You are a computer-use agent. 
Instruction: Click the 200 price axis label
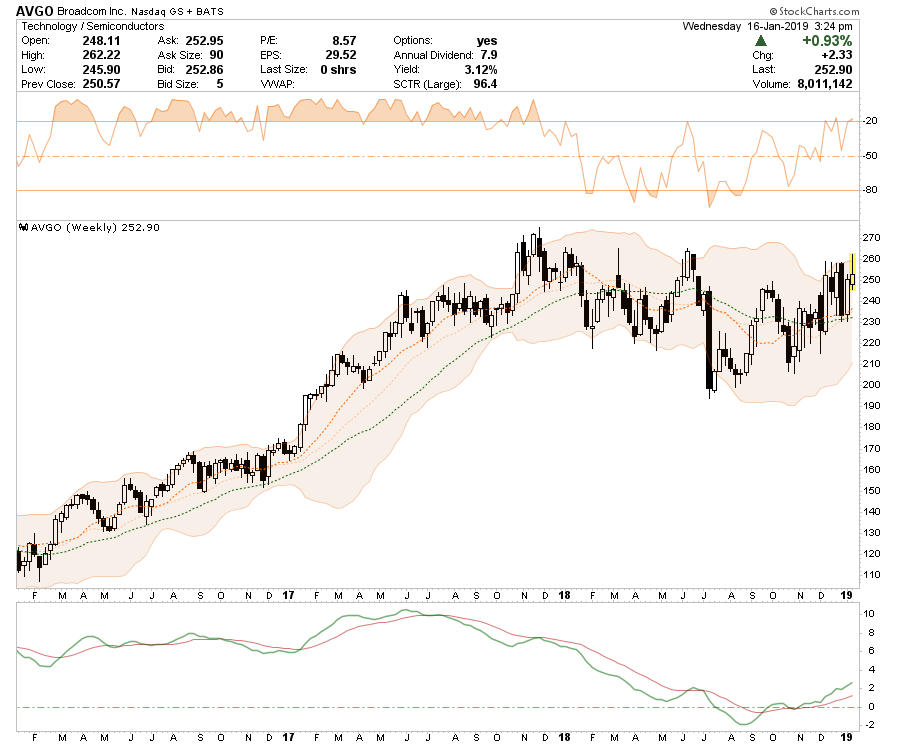[x=871, y=384]
